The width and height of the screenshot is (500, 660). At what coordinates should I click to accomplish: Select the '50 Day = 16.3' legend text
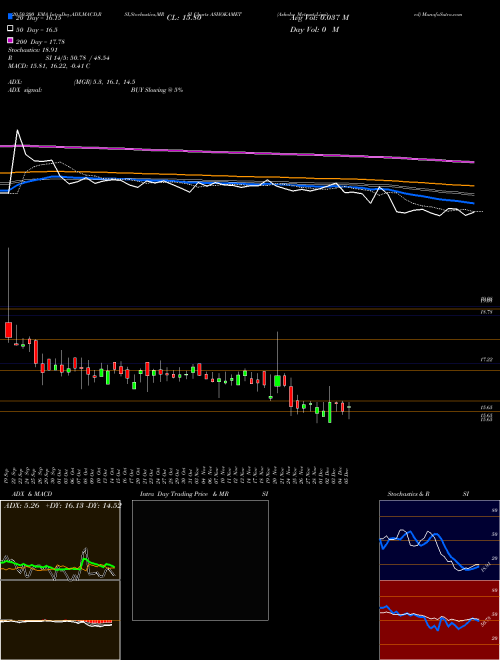(37, 30)
